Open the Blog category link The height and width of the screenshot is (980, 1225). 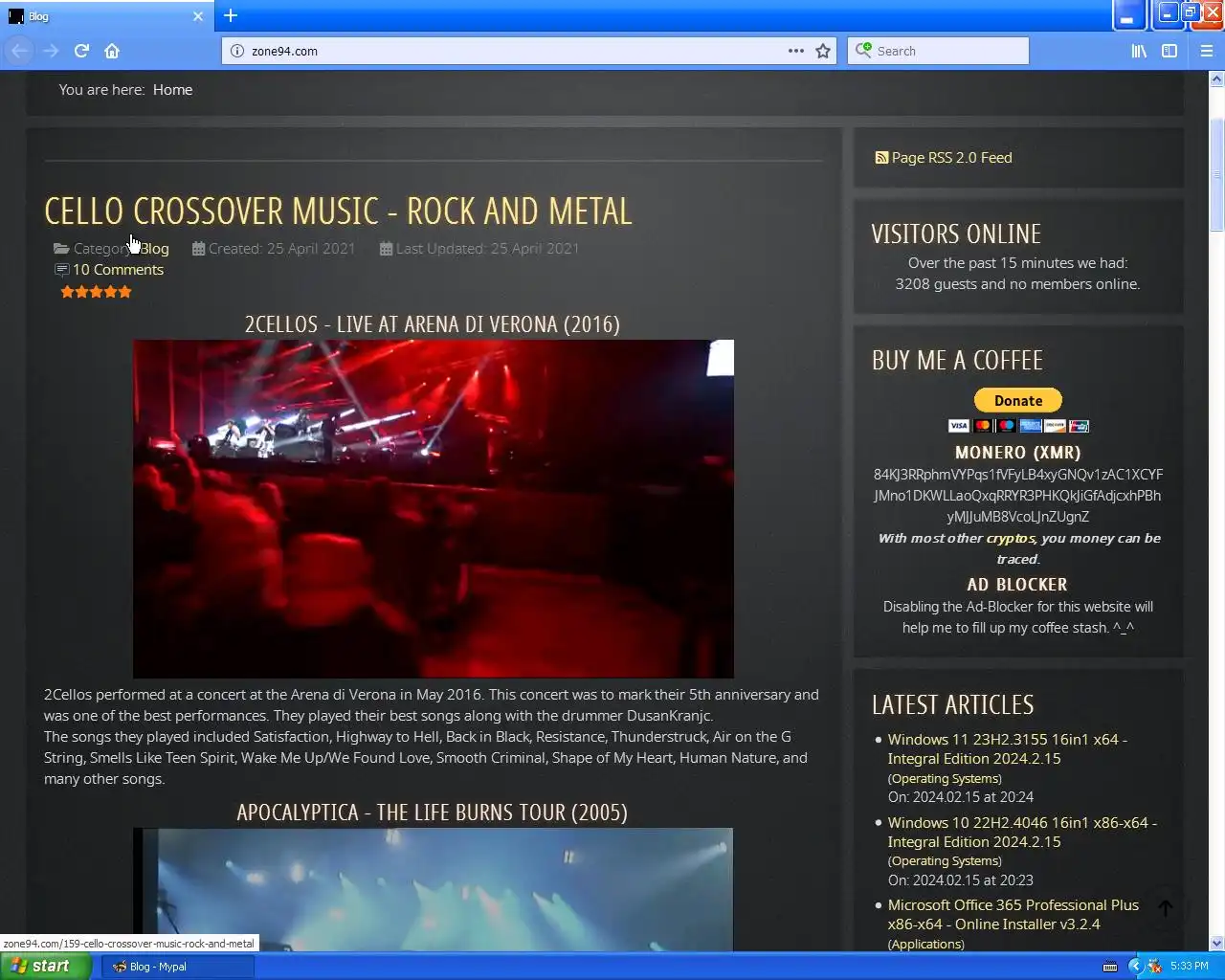click(x=155, y=249)
